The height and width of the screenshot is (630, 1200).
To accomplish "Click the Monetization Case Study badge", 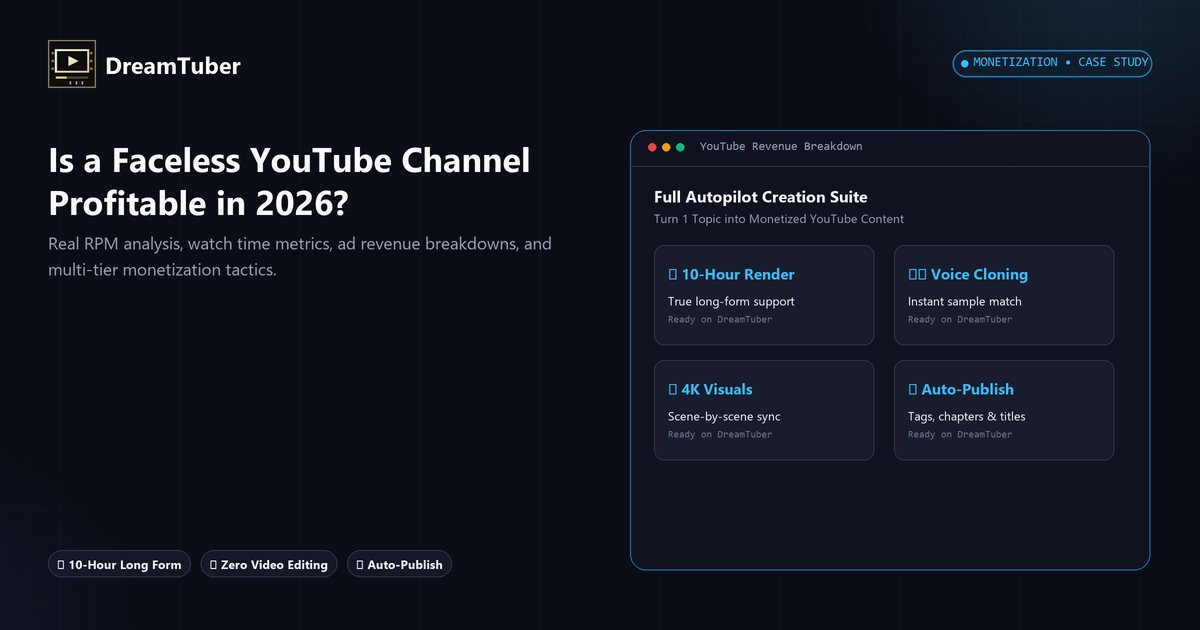I will [1052, 63].
